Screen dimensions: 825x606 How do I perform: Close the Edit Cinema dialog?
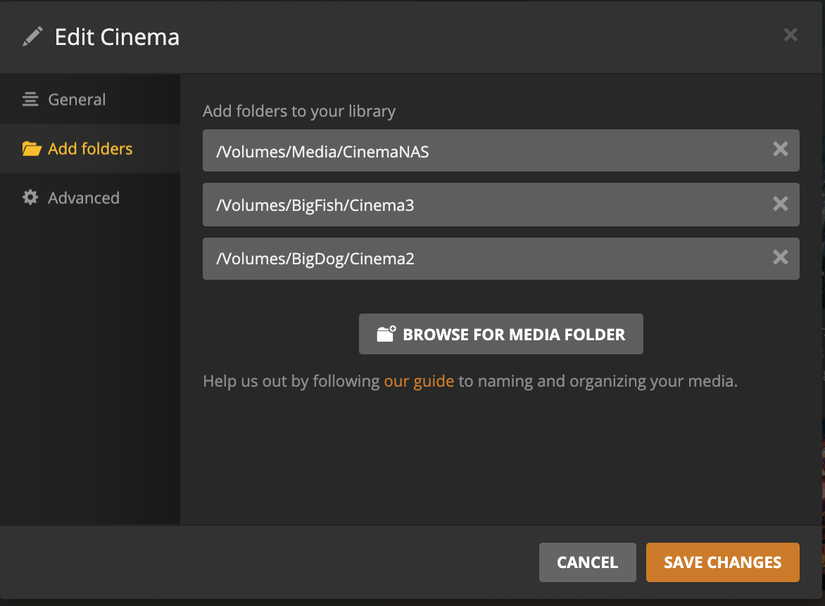point(790,35)
